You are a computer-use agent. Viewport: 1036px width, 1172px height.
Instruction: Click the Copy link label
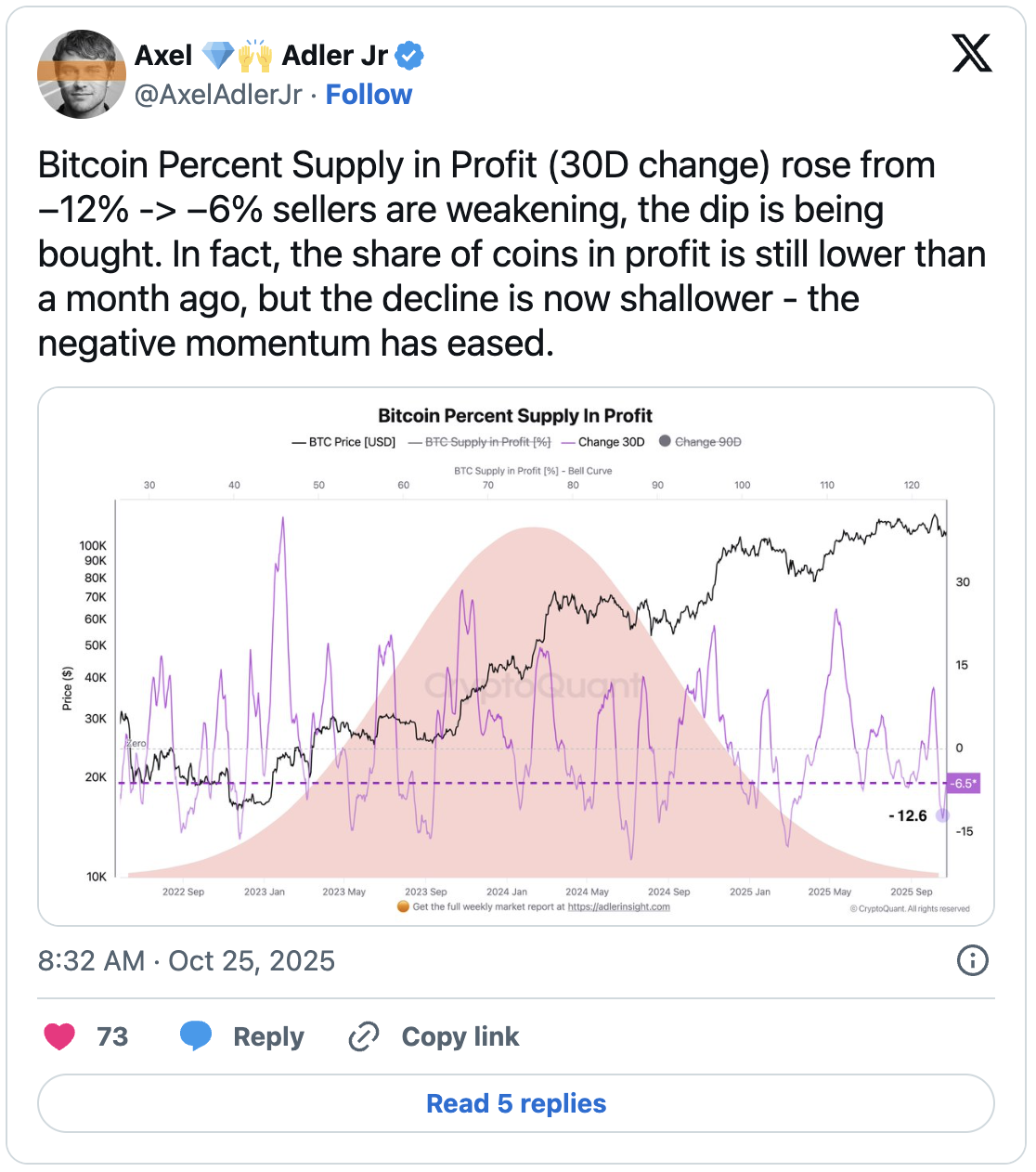(x=460, y=1036)
